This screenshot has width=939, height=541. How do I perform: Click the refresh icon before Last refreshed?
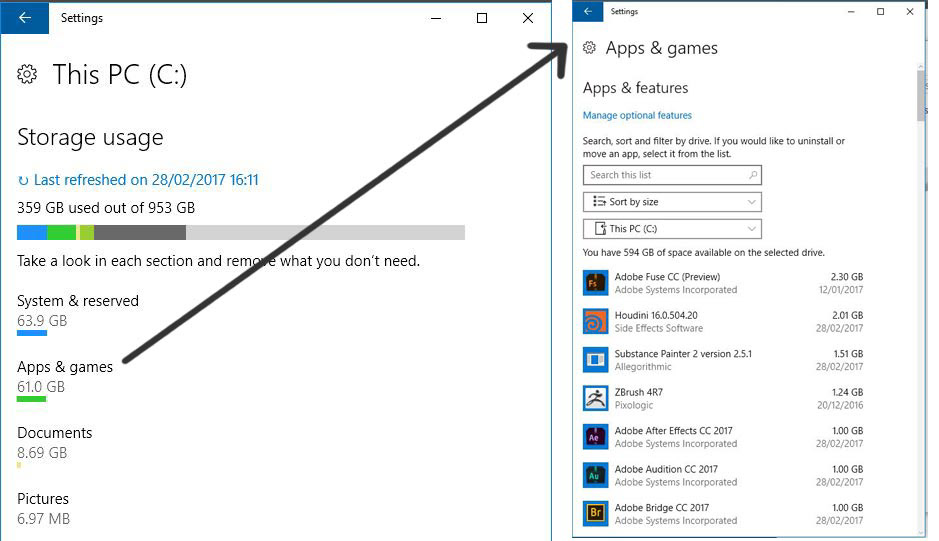23,180
